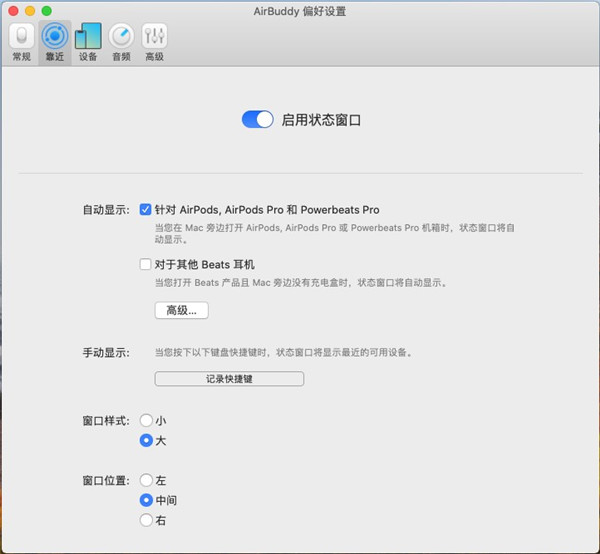This screenshot has height=554, width=600.
Task: Click the 手动显示 label
Action: click(106, 352)
